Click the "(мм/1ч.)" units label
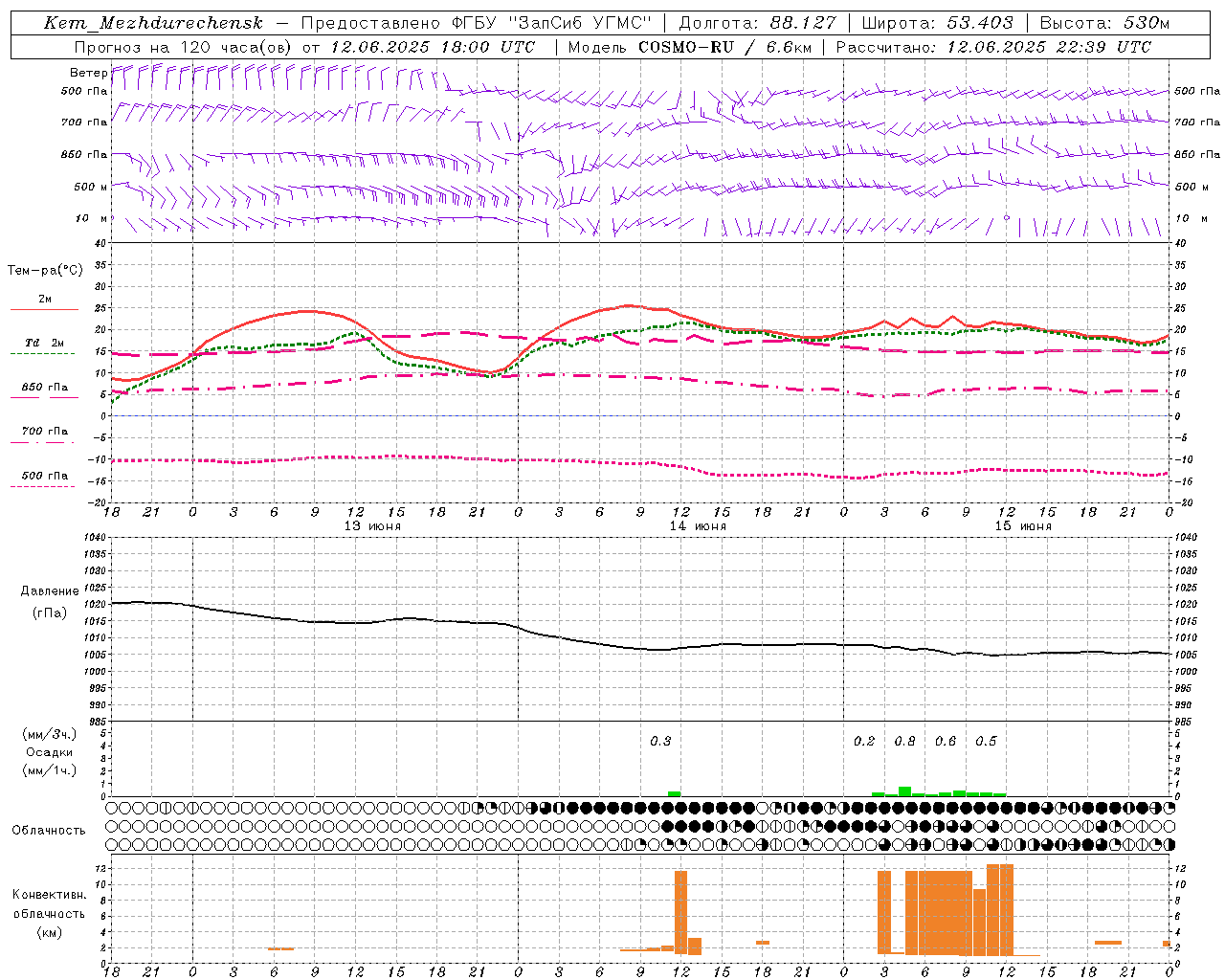The image size is (1225, 980). point(50,770)
